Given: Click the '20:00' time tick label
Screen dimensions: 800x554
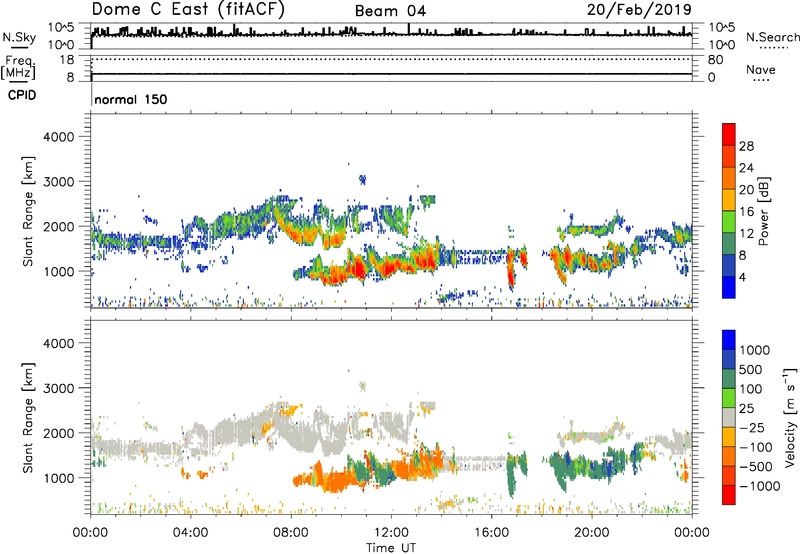Looking at the screenshot, I should (x=591, y=533).
